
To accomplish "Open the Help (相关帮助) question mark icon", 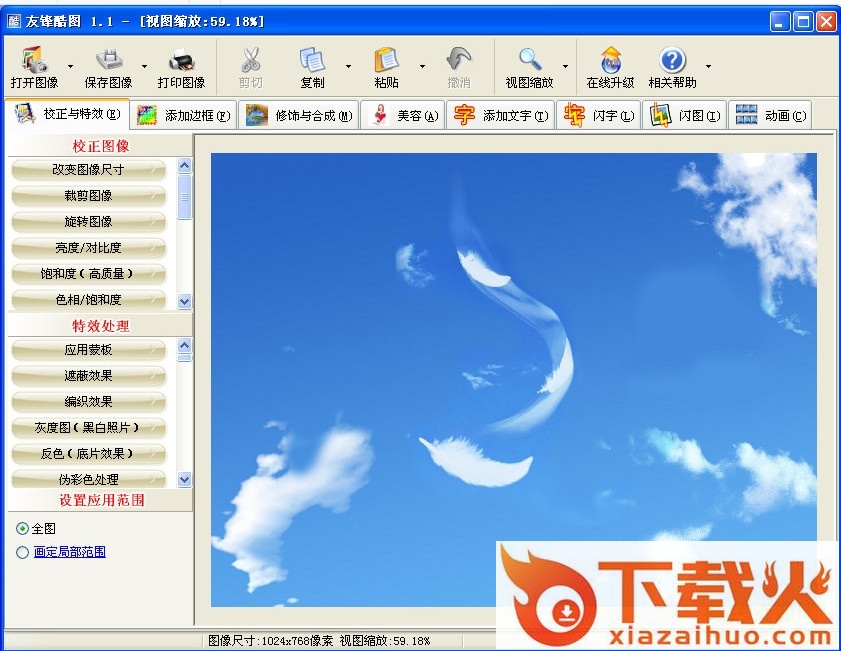I will [x=673, y=60].
